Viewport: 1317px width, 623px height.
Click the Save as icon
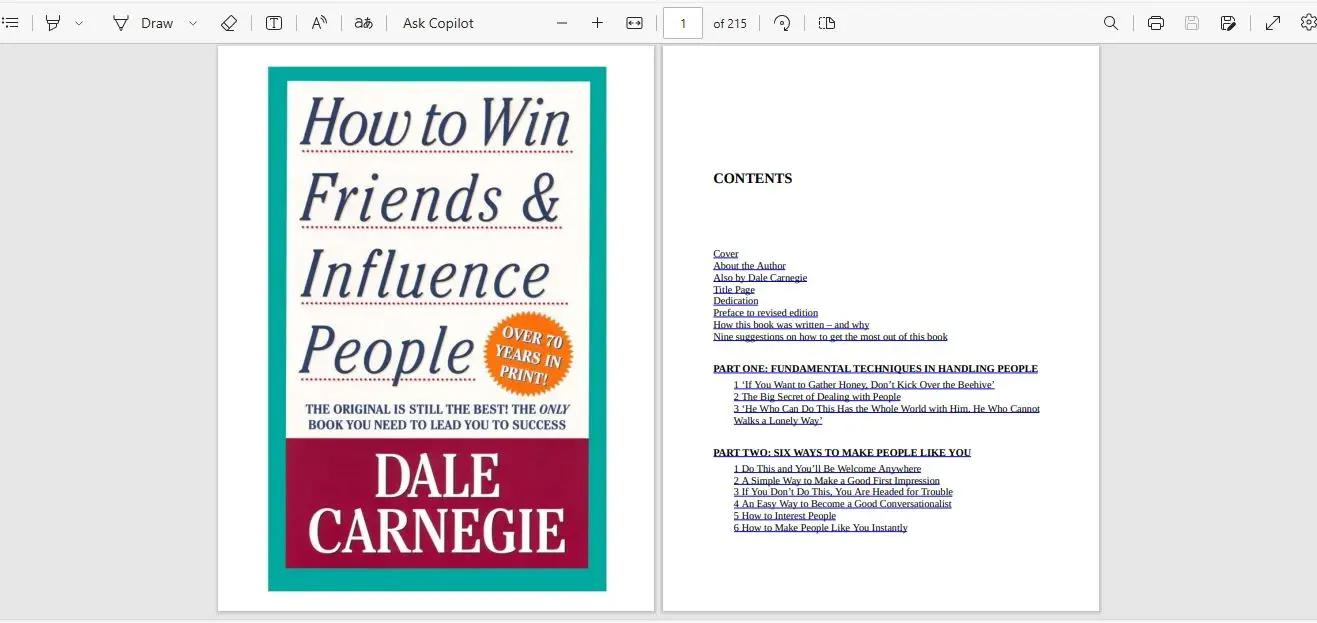click(1228, 22)
